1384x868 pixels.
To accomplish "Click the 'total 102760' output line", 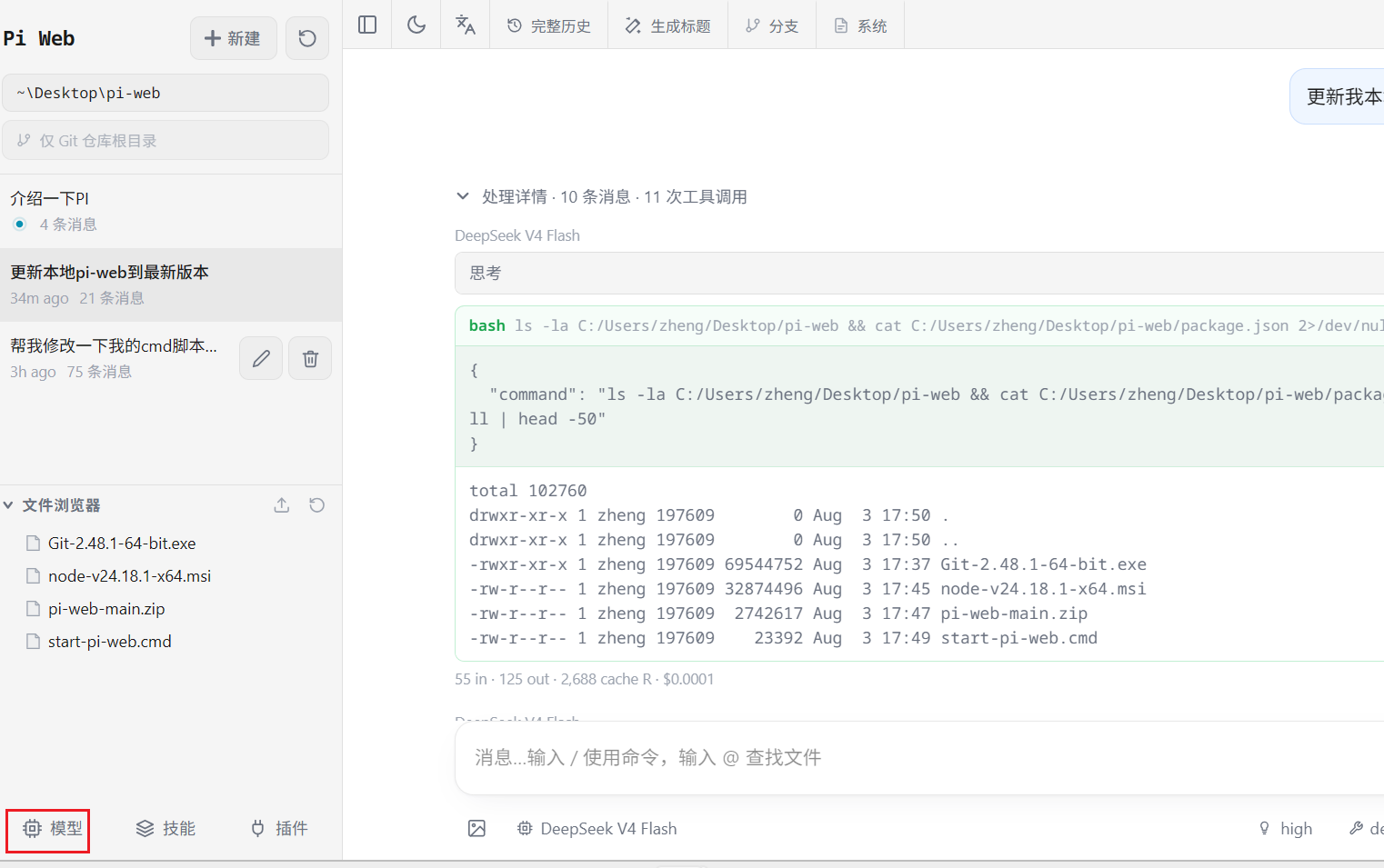I will pos(528,491).
